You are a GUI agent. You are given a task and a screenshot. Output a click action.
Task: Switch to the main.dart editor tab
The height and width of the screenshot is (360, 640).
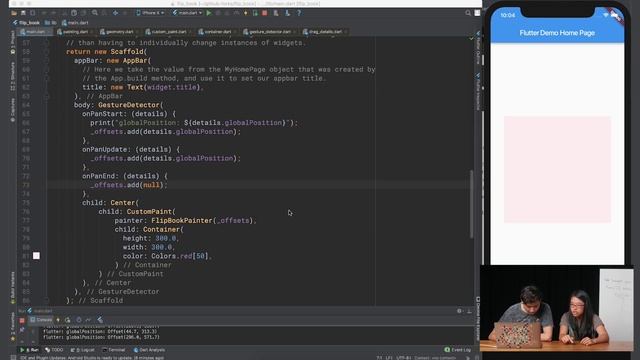point(36,31)
